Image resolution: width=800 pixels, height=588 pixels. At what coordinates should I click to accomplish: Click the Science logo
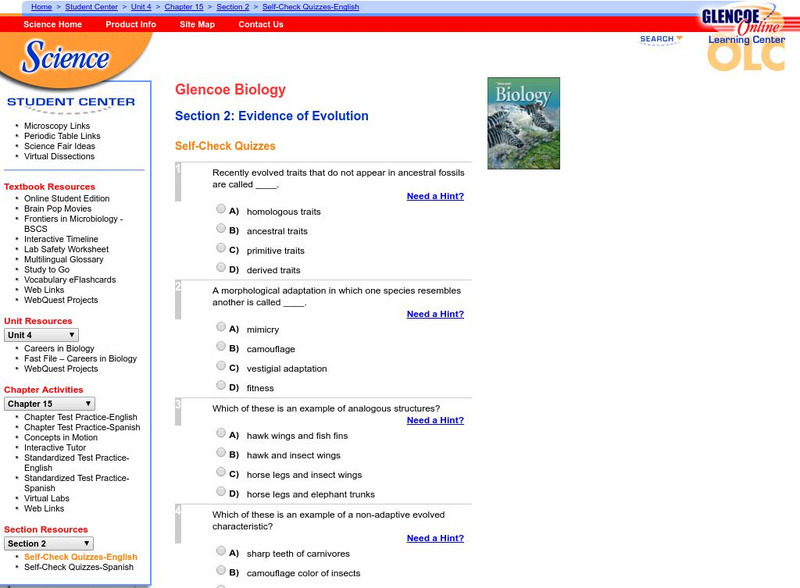(65, 57)
